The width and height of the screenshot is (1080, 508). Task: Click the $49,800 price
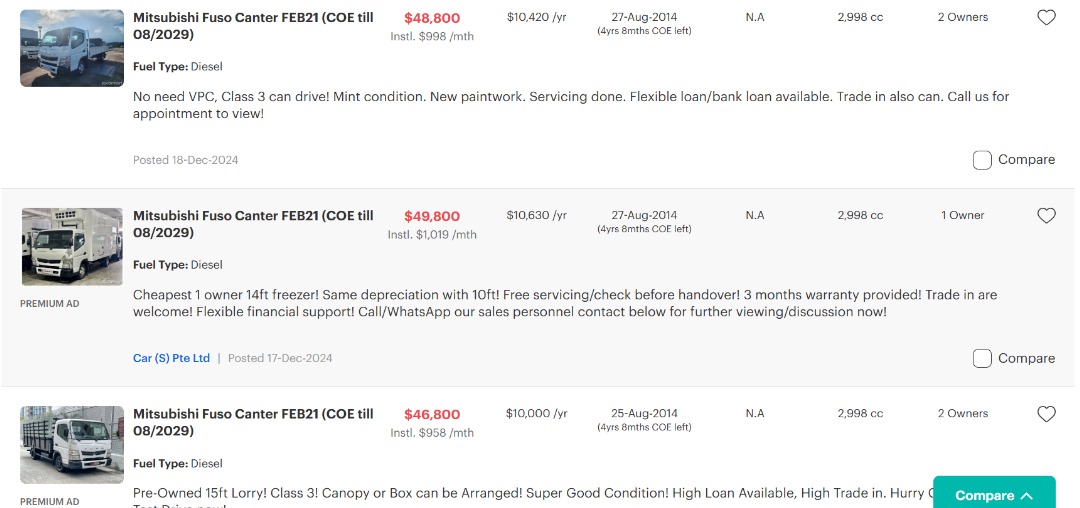[x=432, y=216]
